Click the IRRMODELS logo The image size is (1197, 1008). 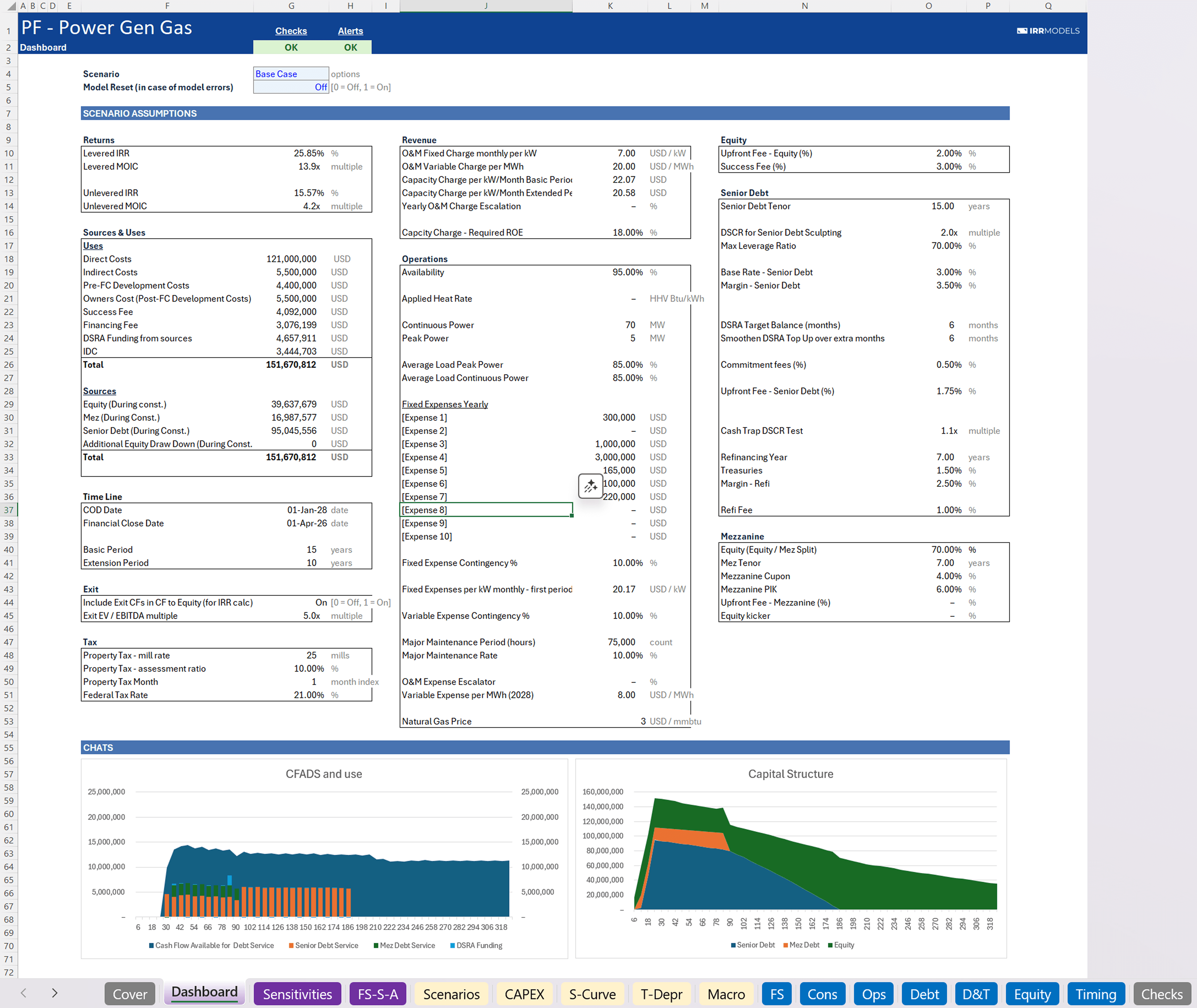[1048, 31]
